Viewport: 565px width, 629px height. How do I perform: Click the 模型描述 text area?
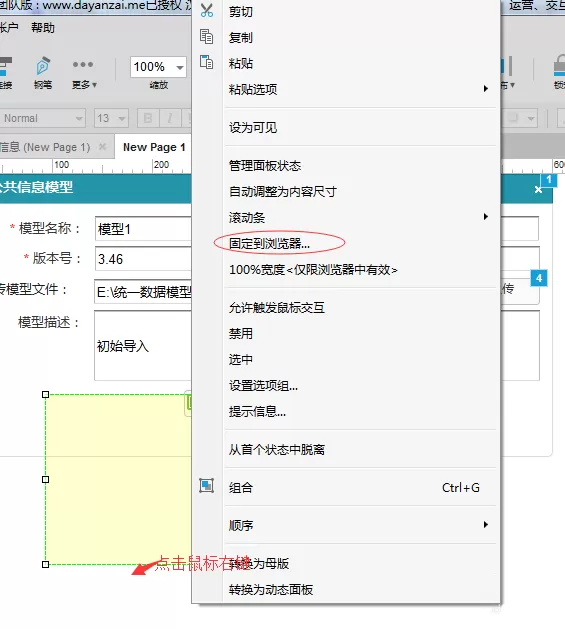[x=143, y=345]
